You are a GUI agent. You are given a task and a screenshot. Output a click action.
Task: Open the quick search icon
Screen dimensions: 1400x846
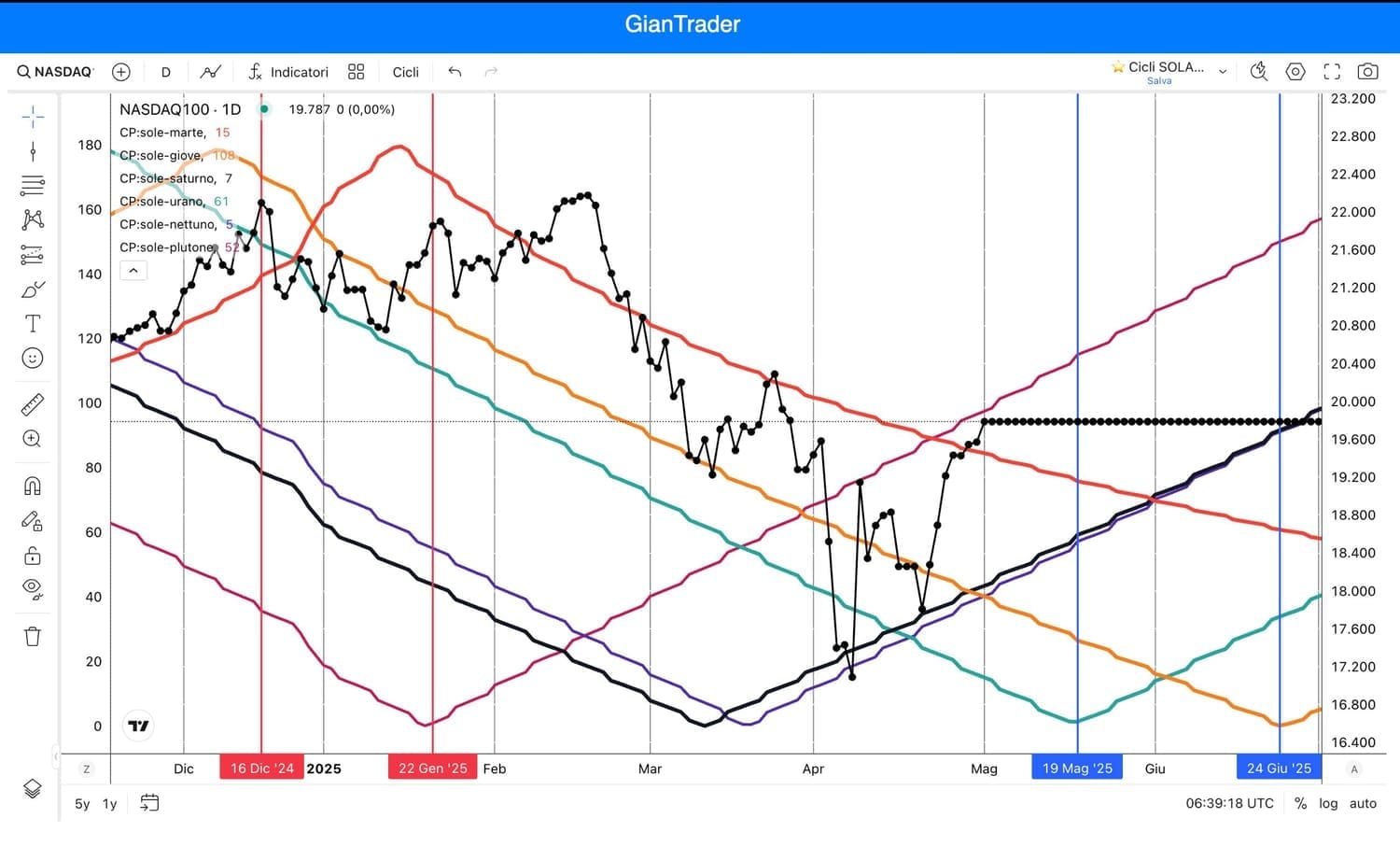pos(1259,72)
